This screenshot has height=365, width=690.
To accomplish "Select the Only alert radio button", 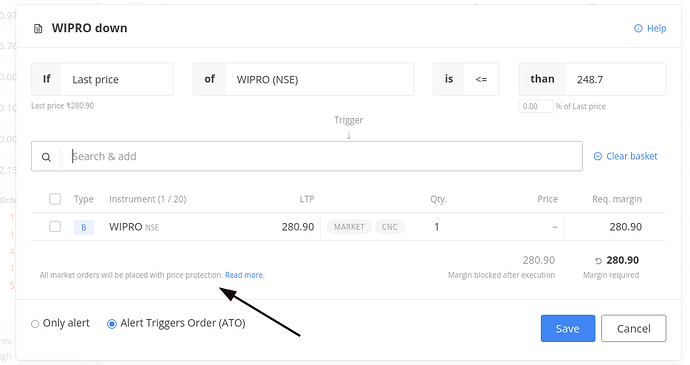I will pyautogui.click(x=35, y=324).
